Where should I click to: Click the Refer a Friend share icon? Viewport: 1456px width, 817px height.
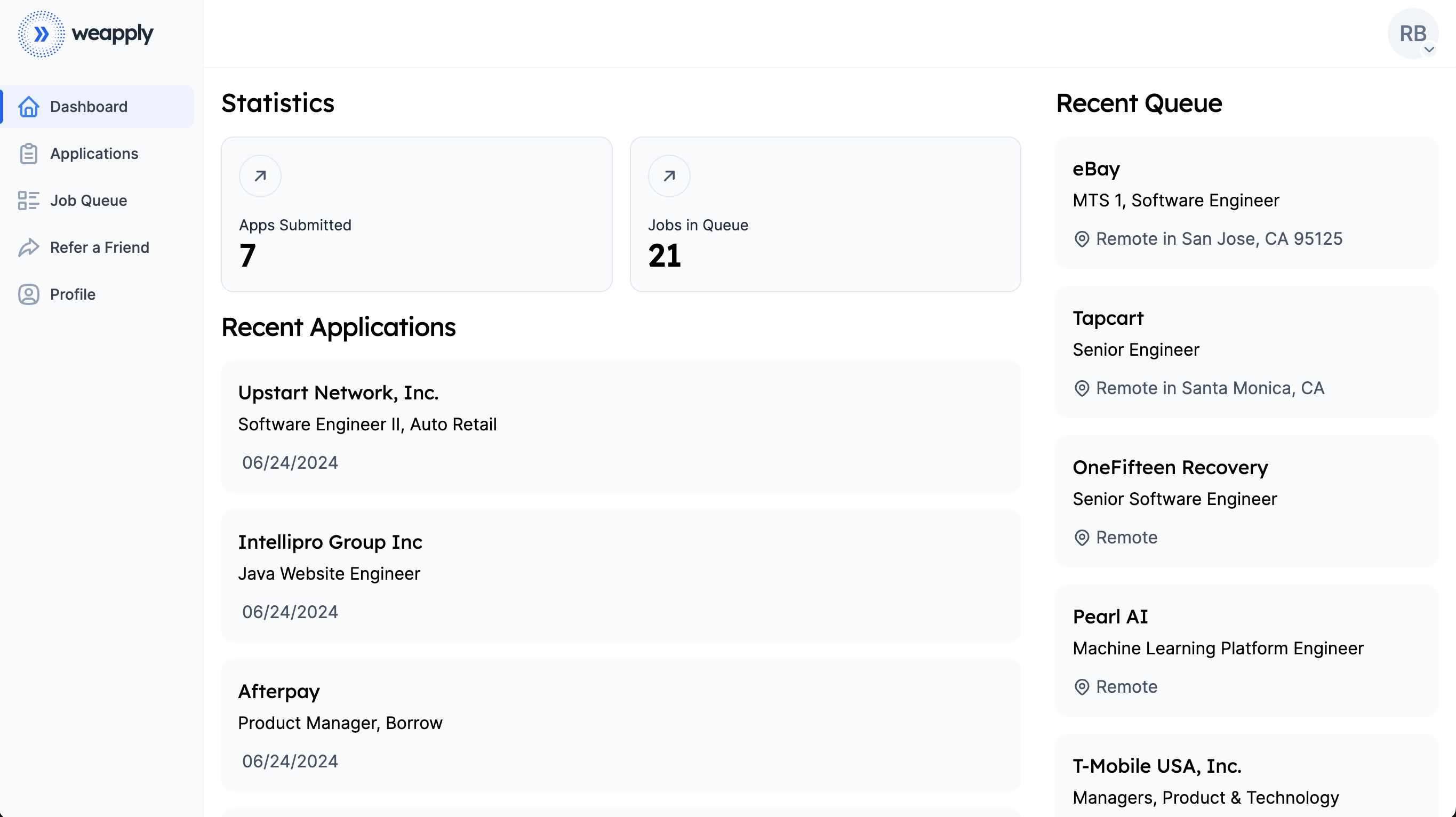[28, 247]
